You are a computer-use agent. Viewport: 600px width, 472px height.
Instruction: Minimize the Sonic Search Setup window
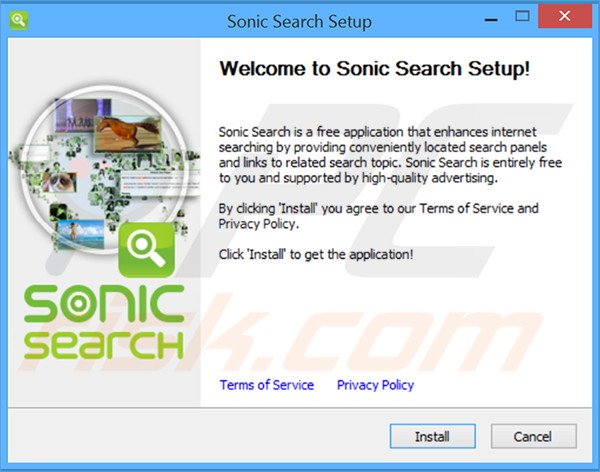click(491, 19)
